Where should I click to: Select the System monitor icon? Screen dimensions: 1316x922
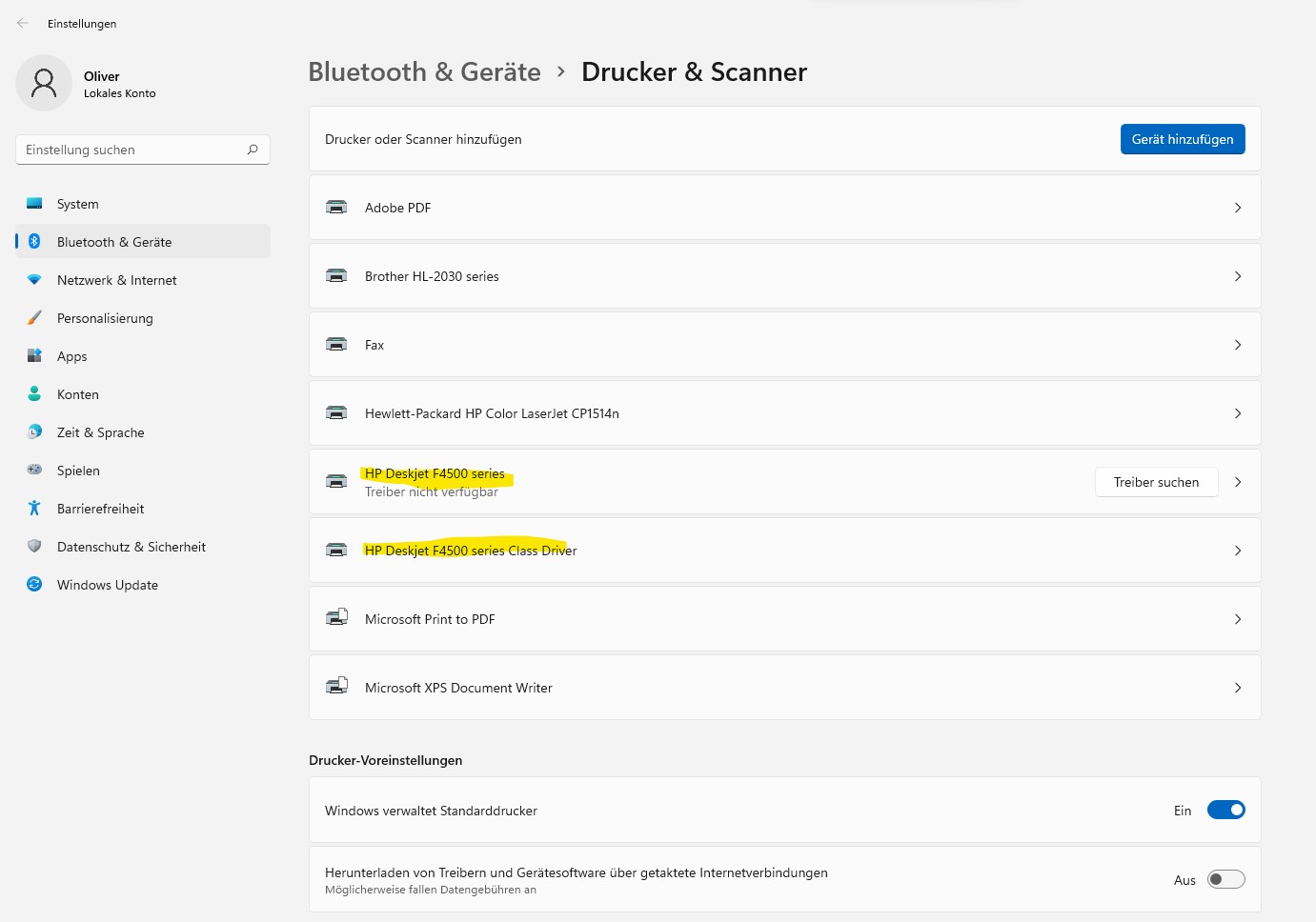point(34,204)
